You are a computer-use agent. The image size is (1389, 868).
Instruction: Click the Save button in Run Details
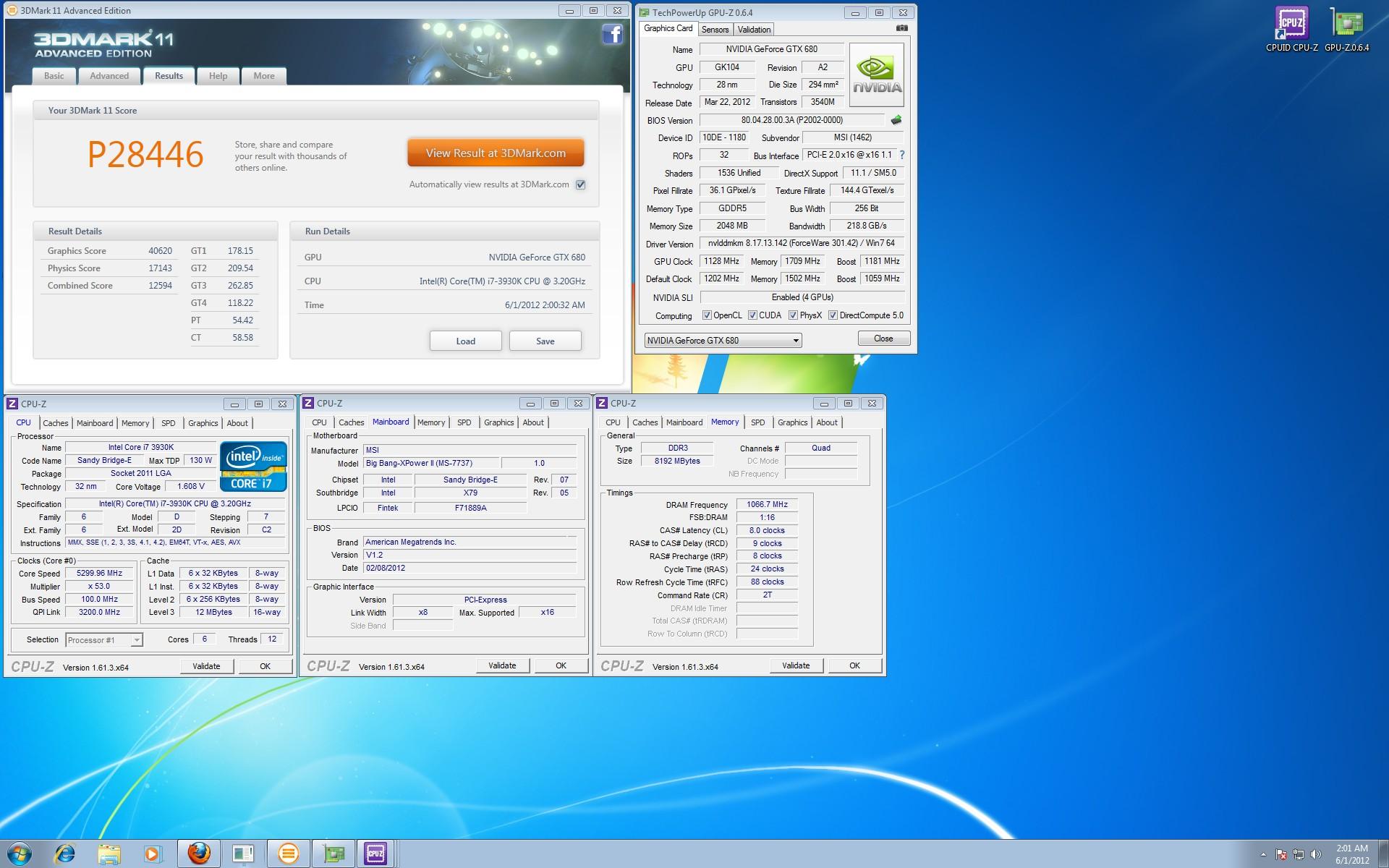(545, 341)
